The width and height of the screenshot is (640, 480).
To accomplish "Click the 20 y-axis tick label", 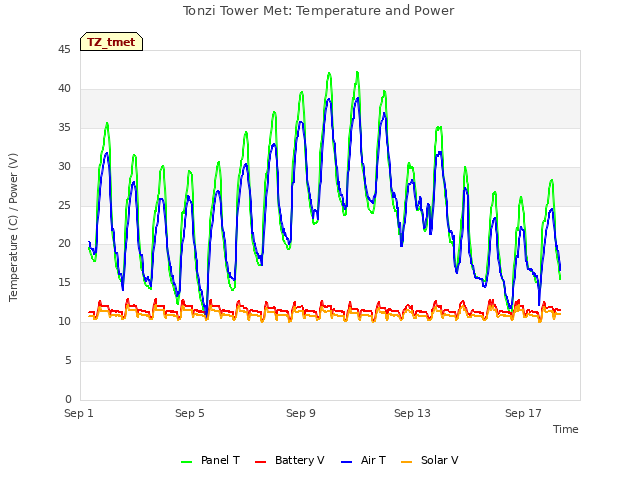I will (x=64, y=243).
